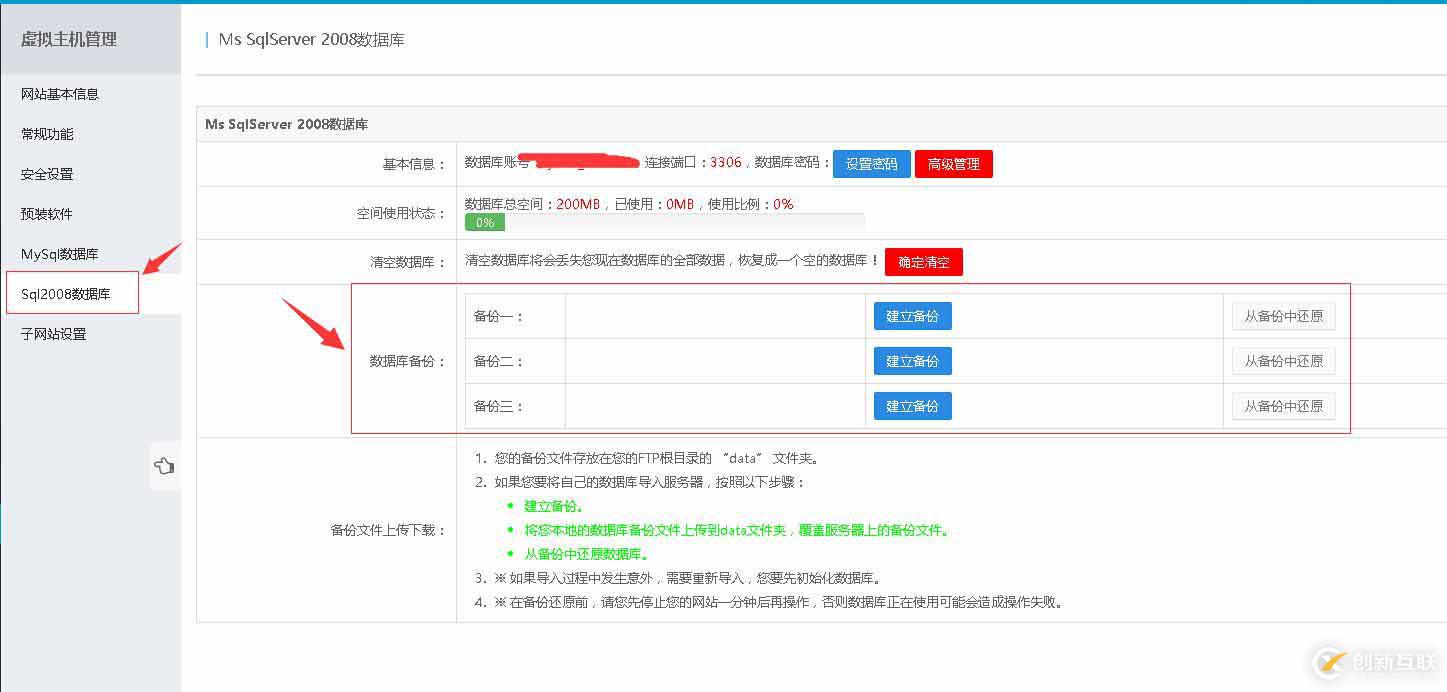Go to 安全设置 in sidebar
The height and width of the screenshot is (692, 1447).
tap(47, 174)
